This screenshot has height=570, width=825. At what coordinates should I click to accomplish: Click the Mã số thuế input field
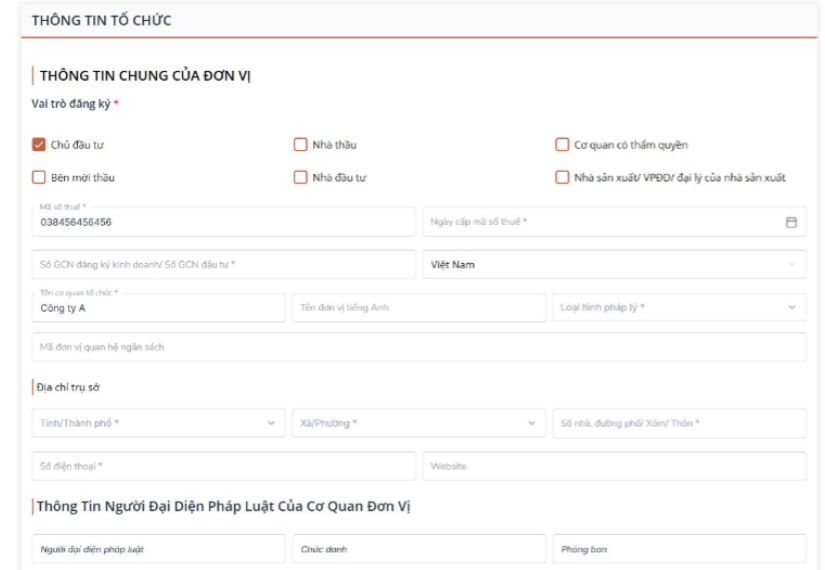tap(224, 222)
